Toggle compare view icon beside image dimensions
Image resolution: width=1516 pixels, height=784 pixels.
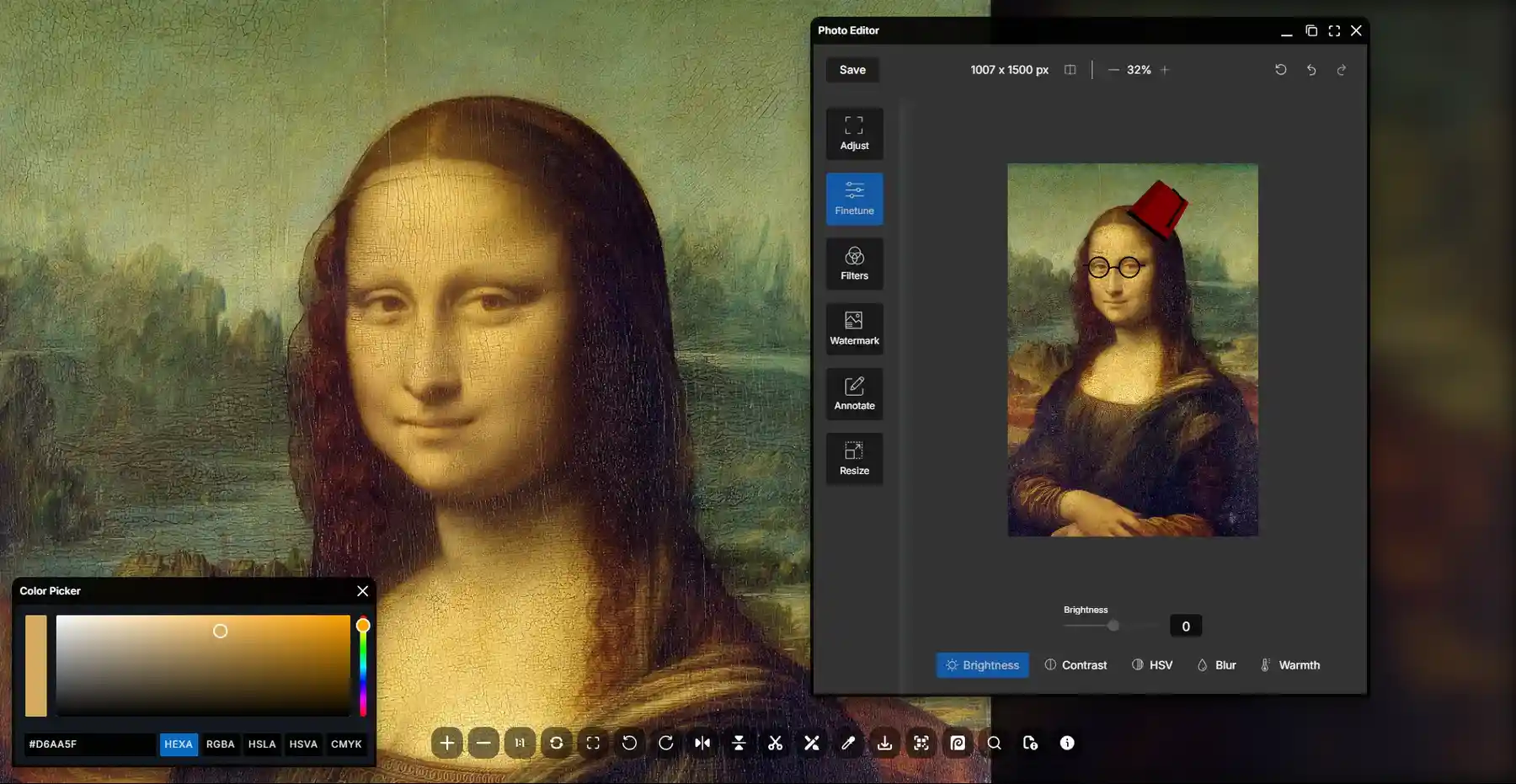click(x=1070, y=70)
